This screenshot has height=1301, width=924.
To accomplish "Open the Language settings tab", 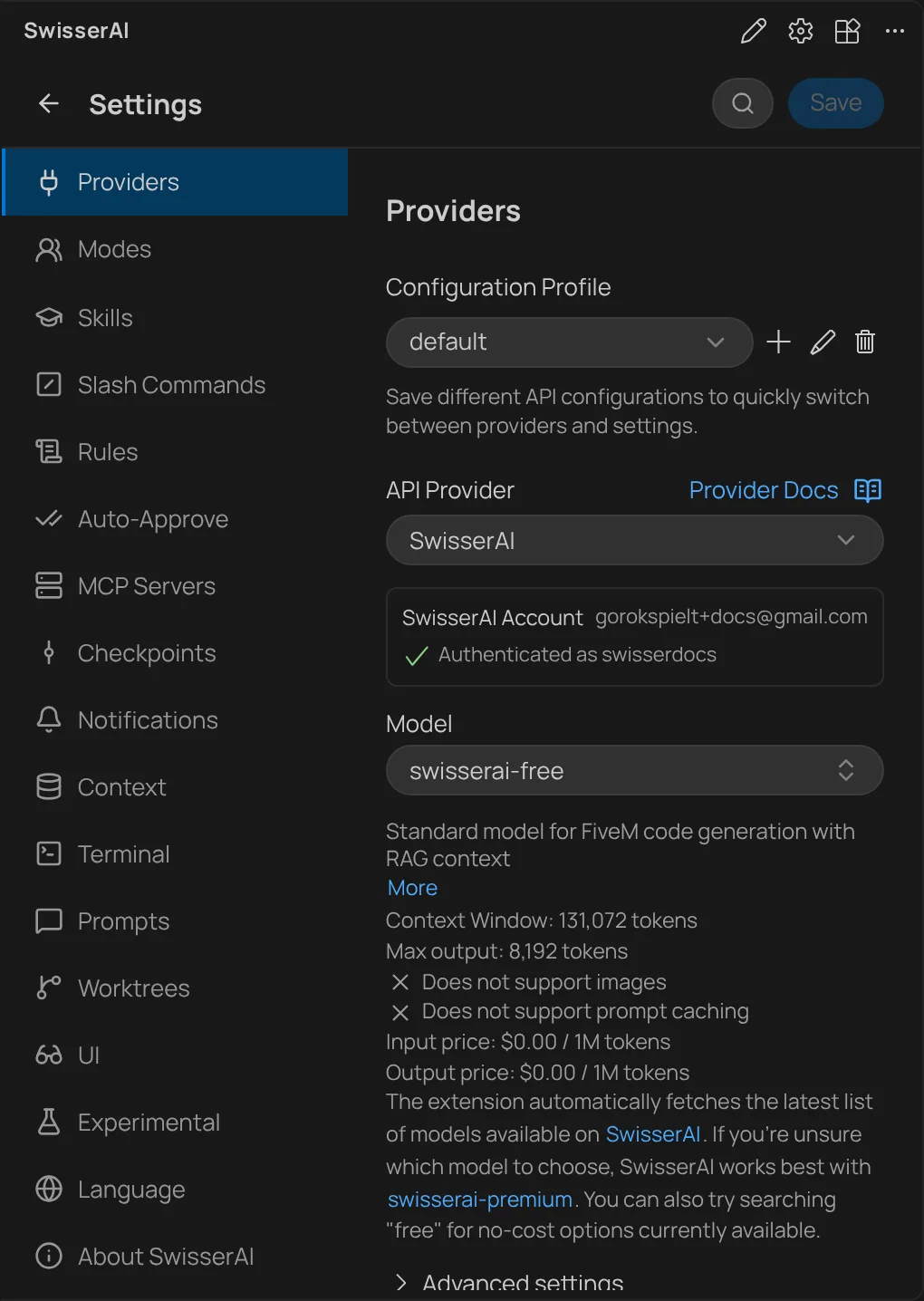I will click(176, 1190).
